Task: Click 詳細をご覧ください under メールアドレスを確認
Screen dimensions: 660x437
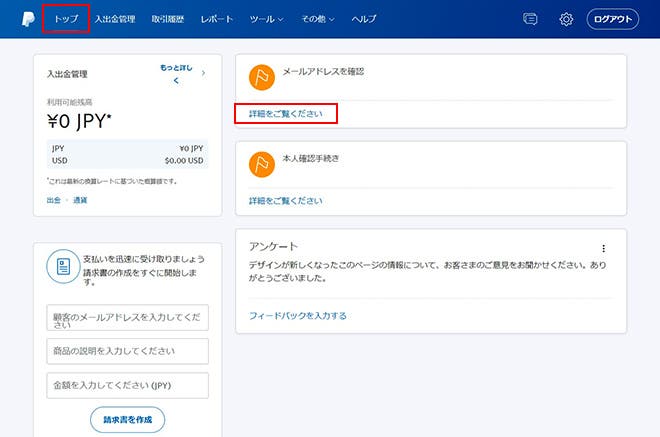Action: (x=286, y=114)
